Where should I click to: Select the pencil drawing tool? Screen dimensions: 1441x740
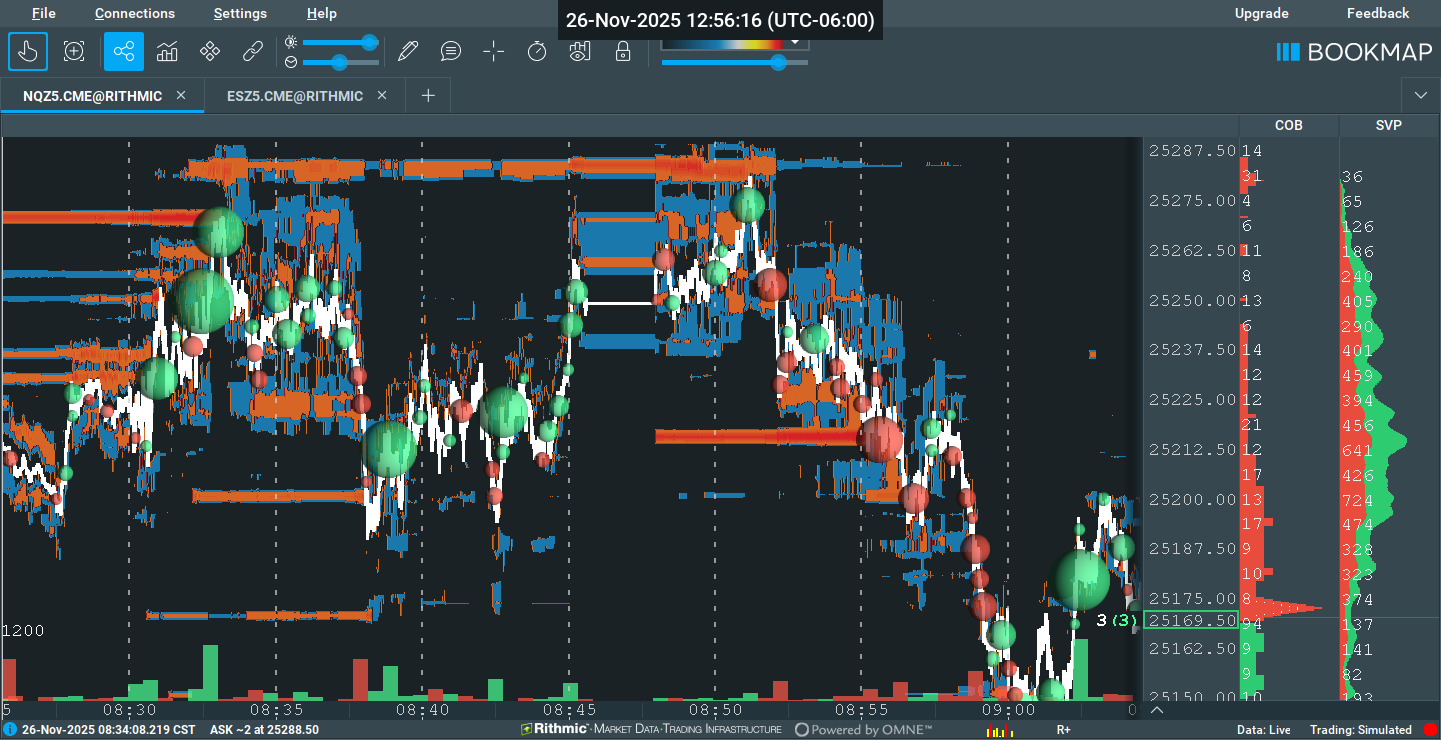[407, 51]
